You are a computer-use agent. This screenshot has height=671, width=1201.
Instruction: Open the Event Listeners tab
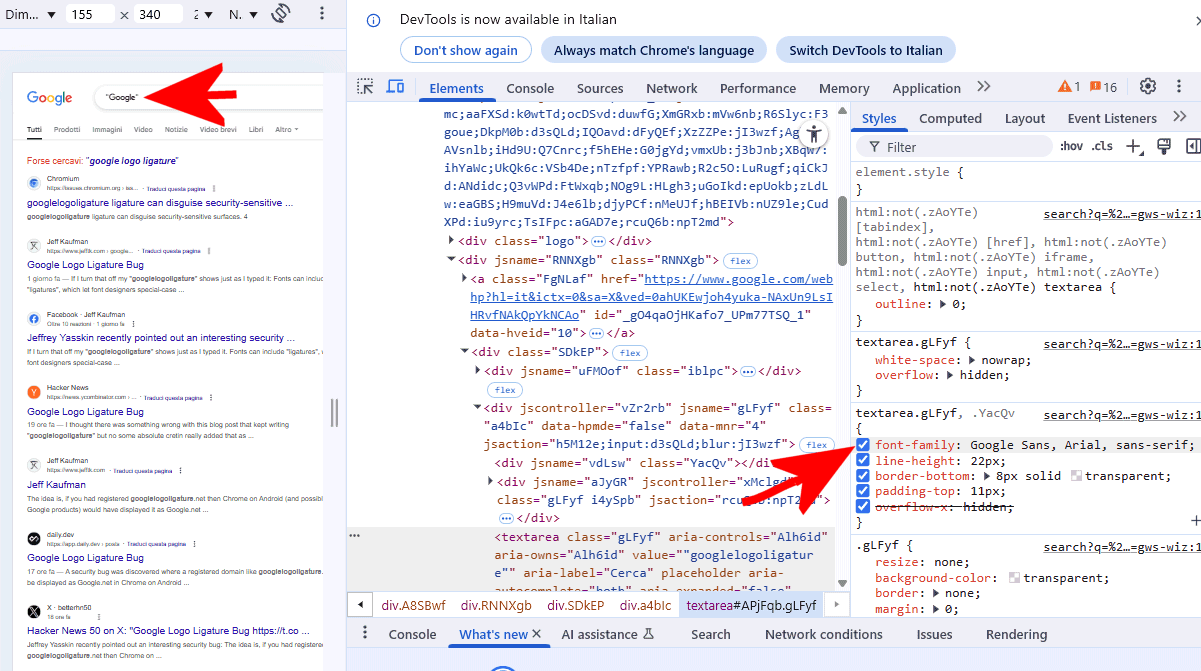click(x=1112, y=118)
